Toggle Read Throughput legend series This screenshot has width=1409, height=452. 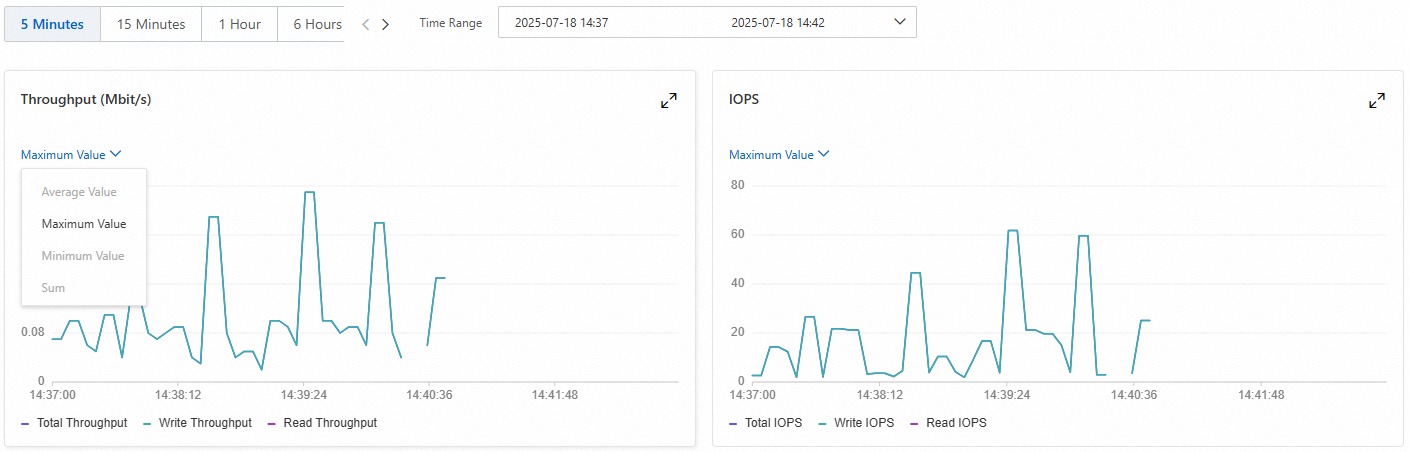(322, 423)
